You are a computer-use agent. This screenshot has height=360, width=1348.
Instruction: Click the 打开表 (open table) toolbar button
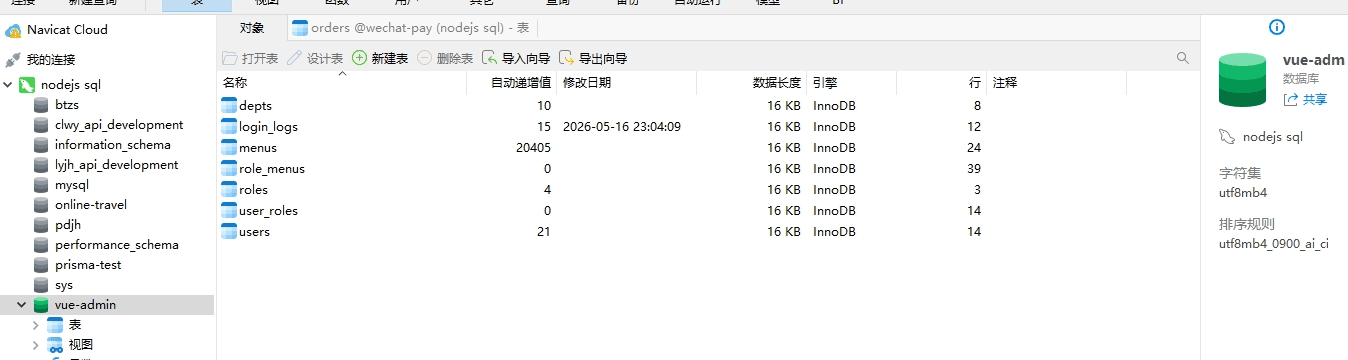pyautogui.click(x=250, y=58)
